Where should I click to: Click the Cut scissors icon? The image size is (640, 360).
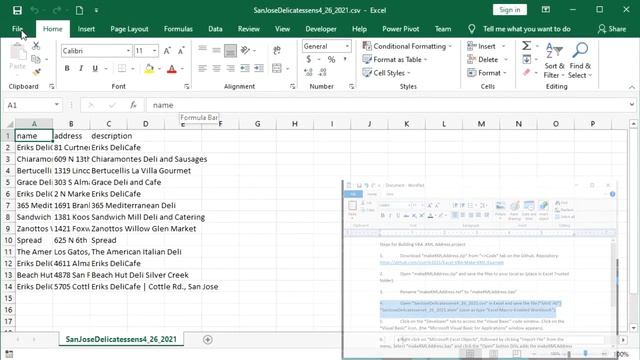[36, 46]
